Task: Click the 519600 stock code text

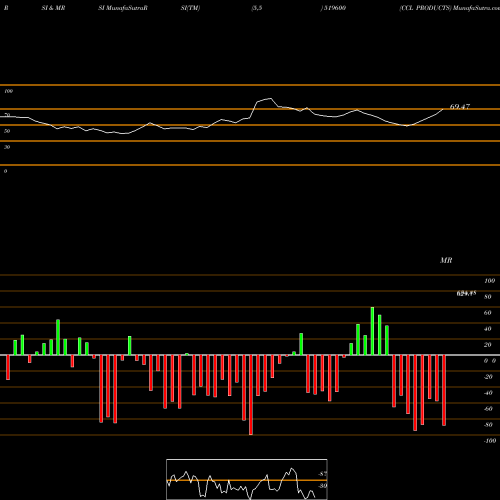Action: click(x=334, y=8)
